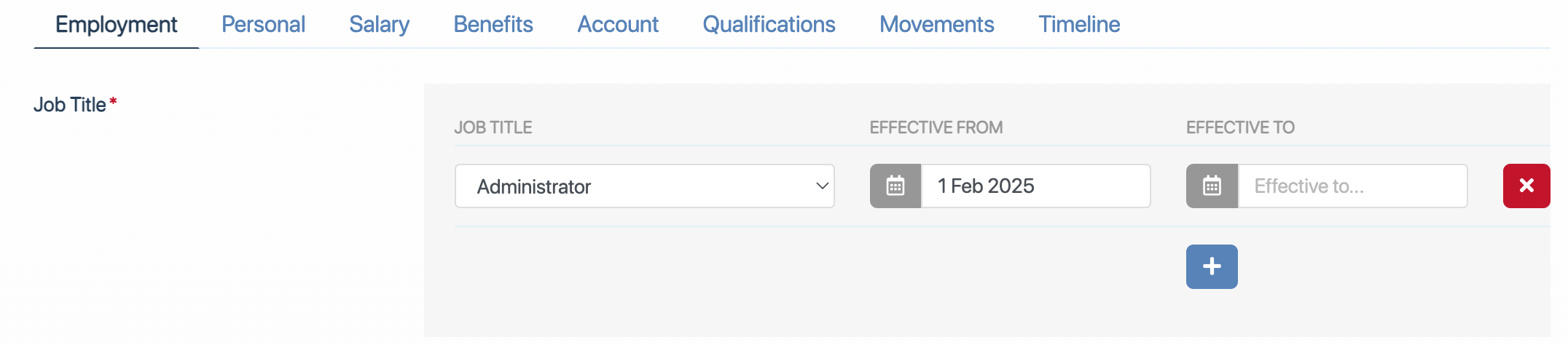This screenshot has width=1568, height=345.
Task: Delete the Administrator job title row
Action: [1526, 186]
